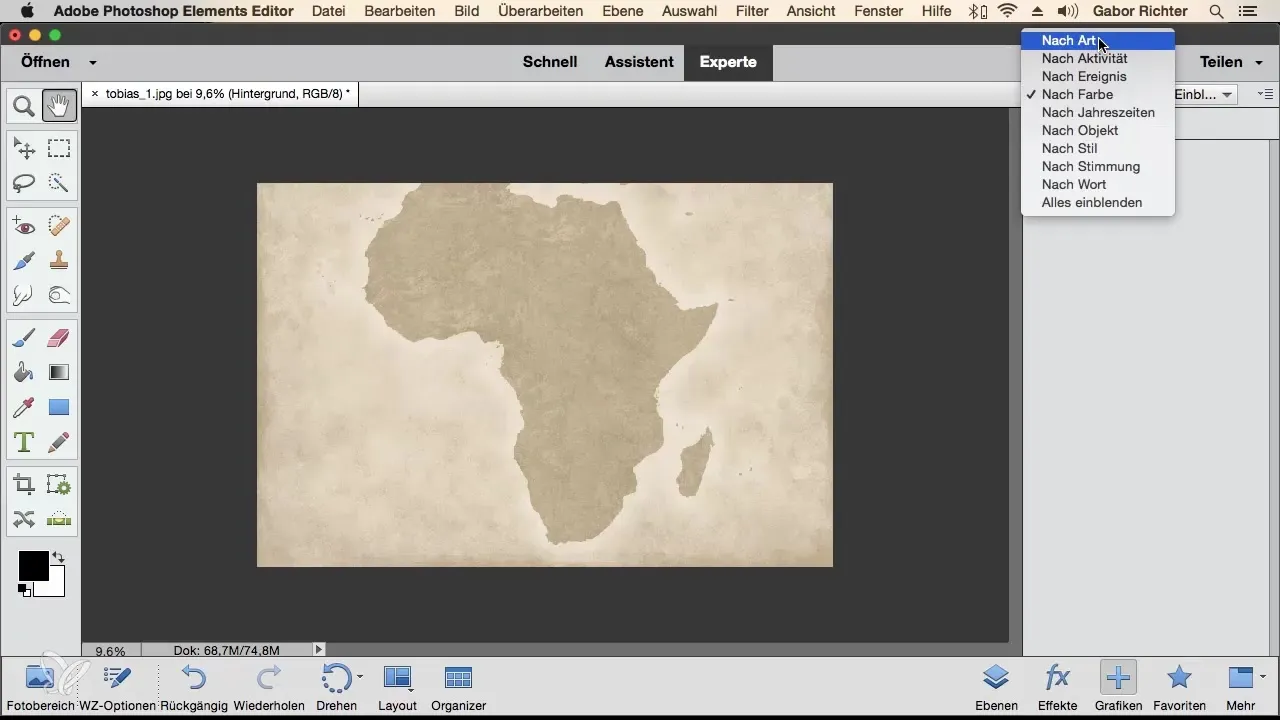Choose Nach Objekt in filter menu
Image resolution: width=1280 pixels, height=720 pixels.
[x=1097, y=131]
